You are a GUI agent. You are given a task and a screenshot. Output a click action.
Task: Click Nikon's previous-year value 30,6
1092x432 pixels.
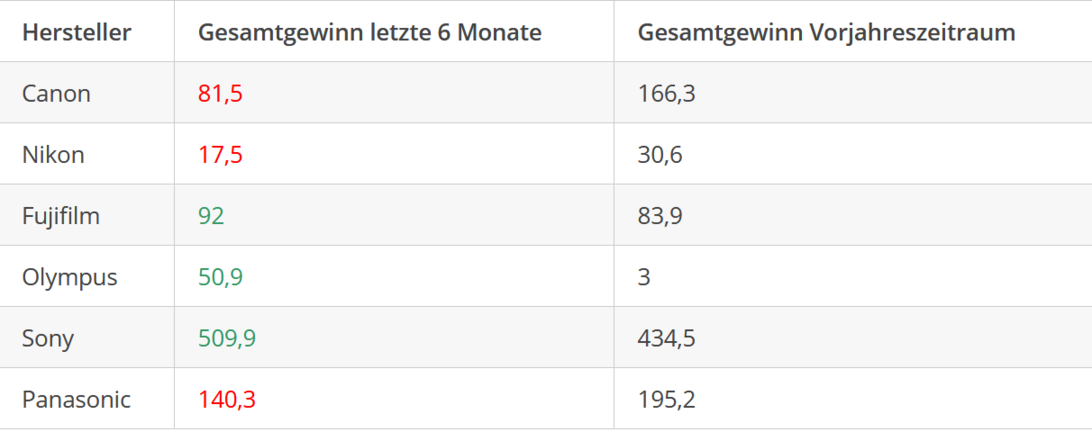tap(660, 155)
